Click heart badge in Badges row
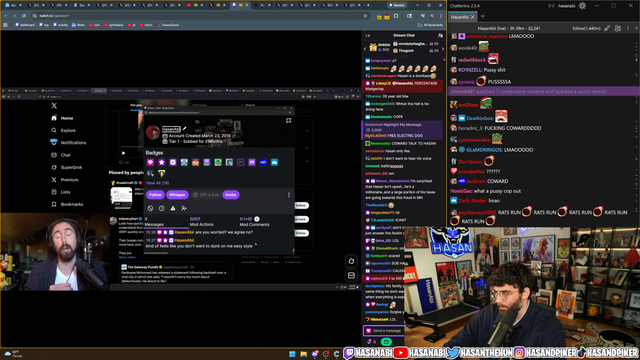 150,162
